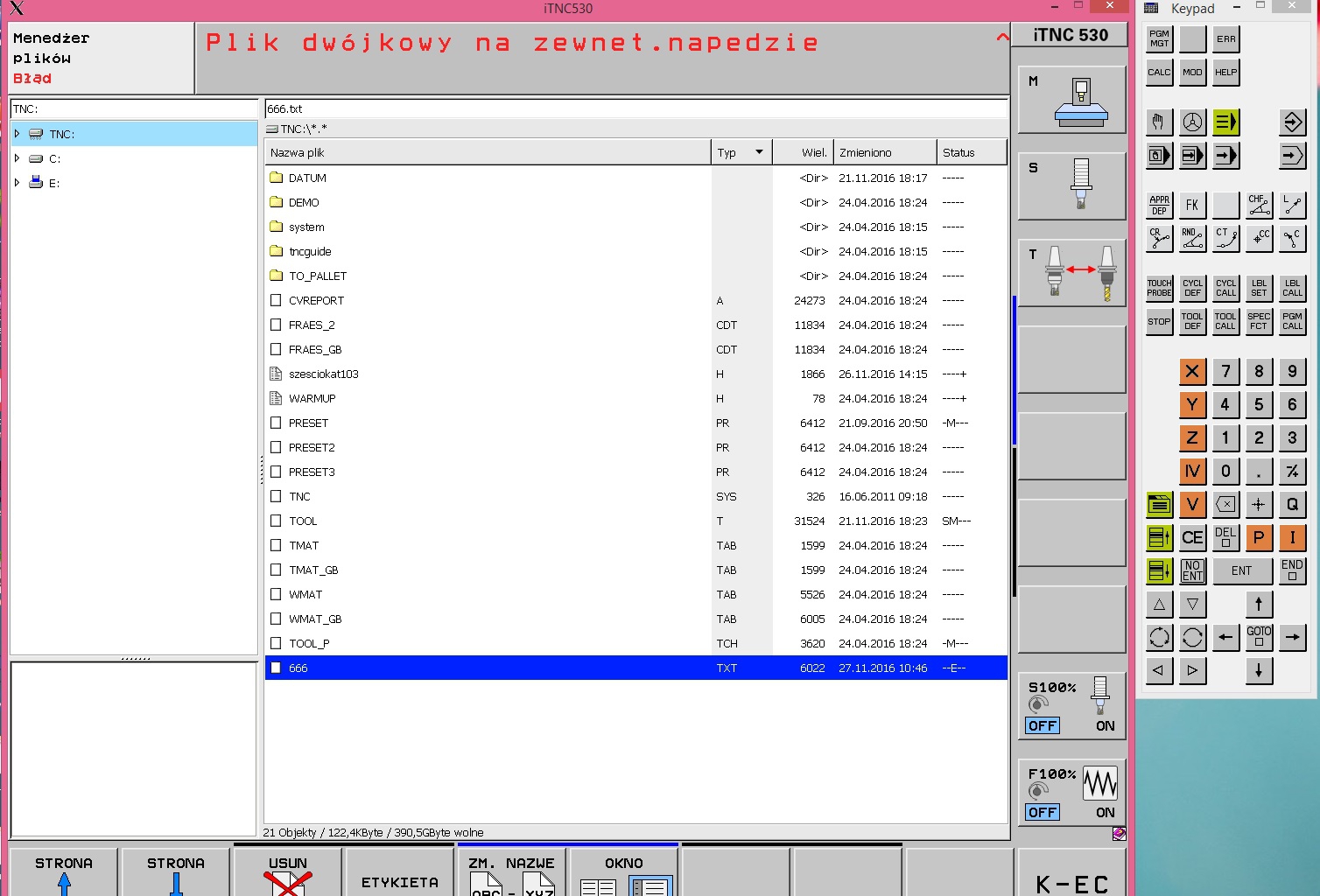Click the CALC key

1159,72
